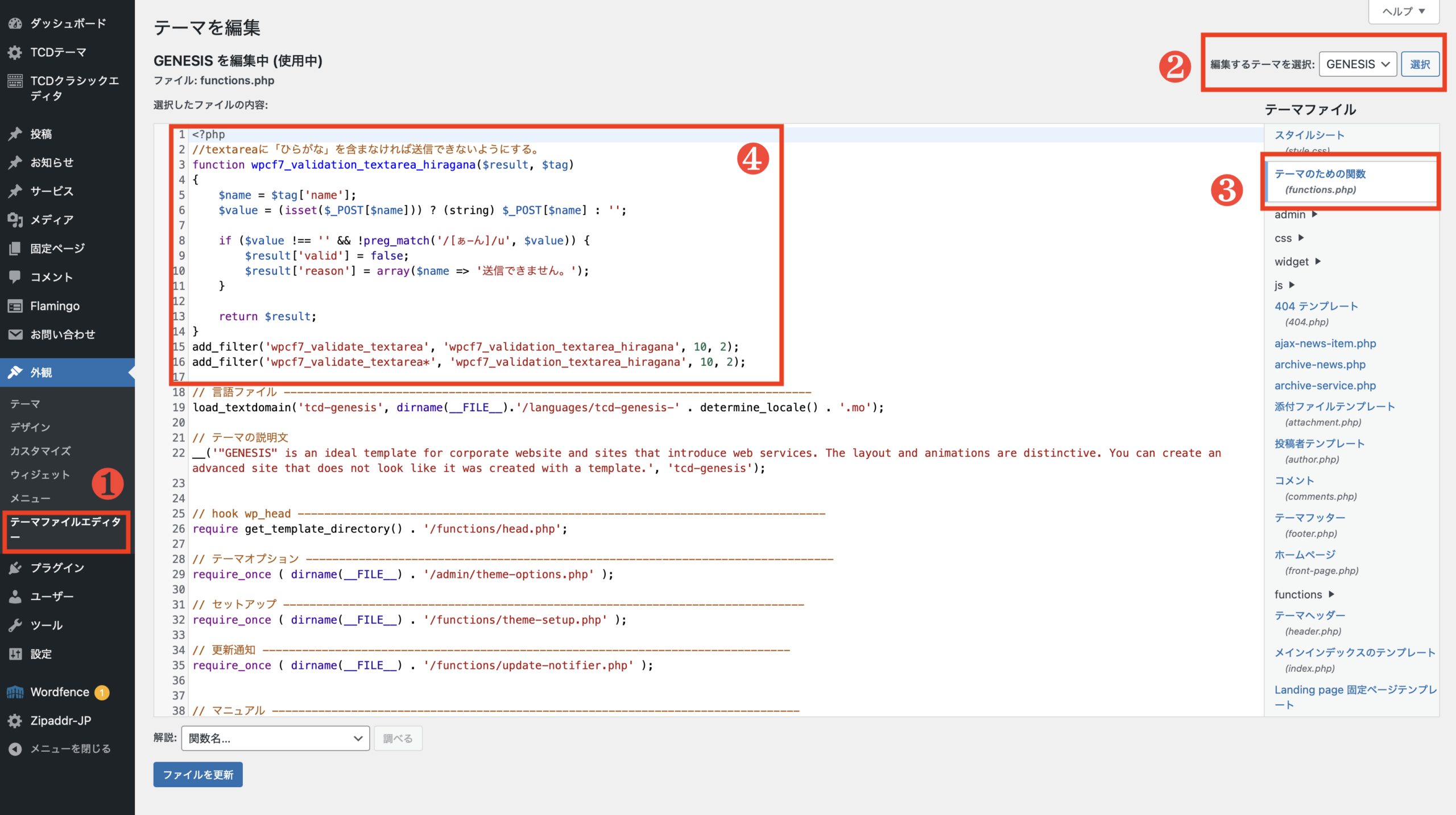Open archive-news.php file link
Image resolution: width=1456 pixels, height=815 pixels.
click(x=1319, y=365)
